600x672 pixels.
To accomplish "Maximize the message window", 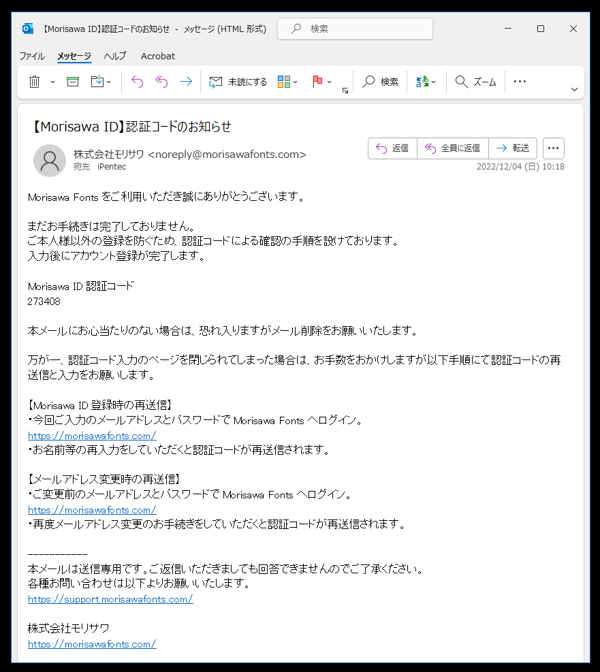I will pos(541,29).
